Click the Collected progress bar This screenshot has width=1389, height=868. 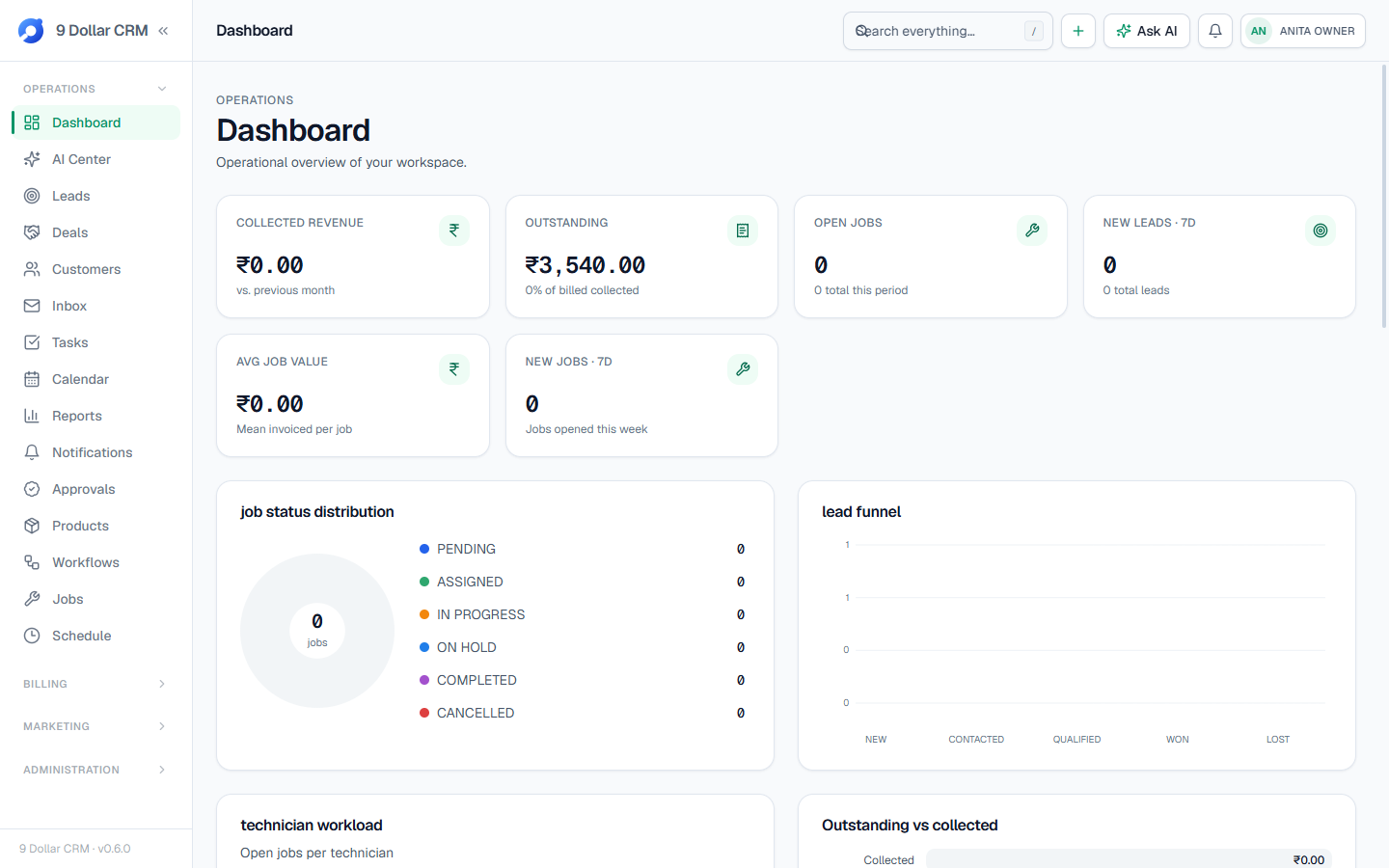[1129, 859]
